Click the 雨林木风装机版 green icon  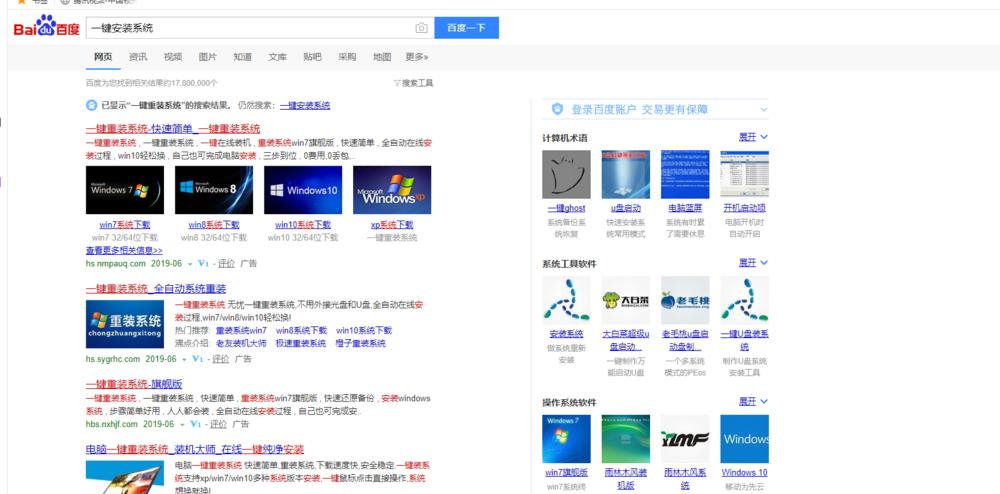pyautogui.click(x=626, y=439)
